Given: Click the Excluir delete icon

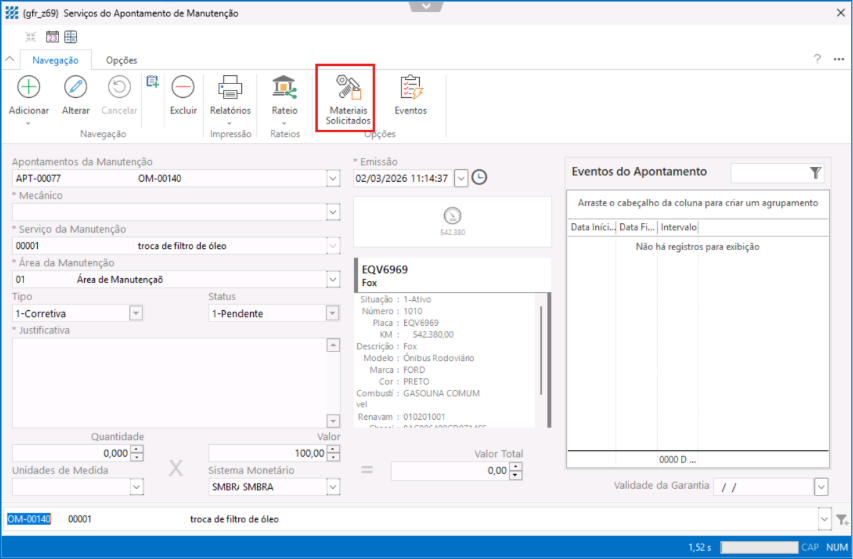Looking at the screenshot, I should (183, 87).
